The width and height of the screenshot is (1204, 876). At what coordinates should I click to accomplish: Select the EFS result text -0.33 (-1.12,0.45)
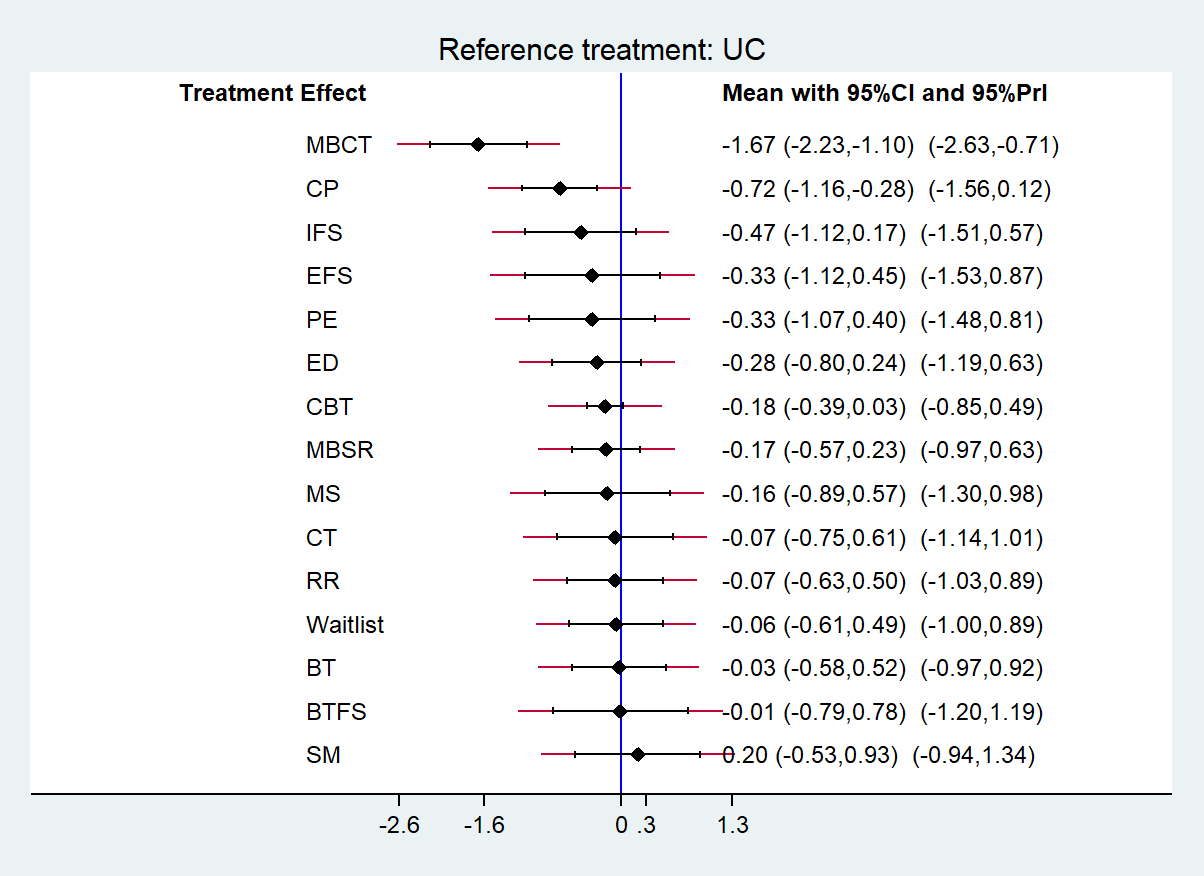click(x=813, y=276)
